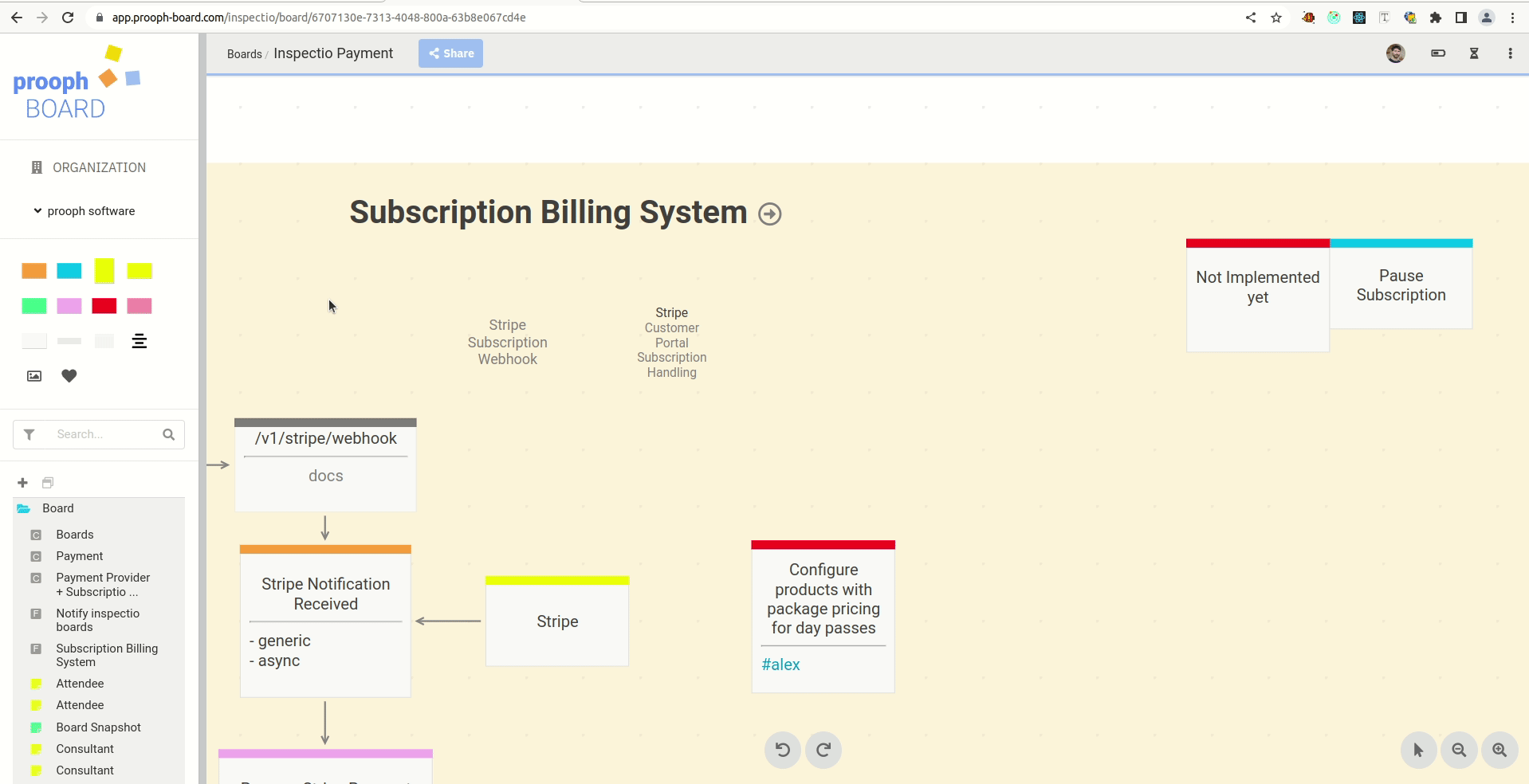Select Stripe Notification Received event card
The height and width of the screenshot is (784, 1529).
(x=325, y=621)
